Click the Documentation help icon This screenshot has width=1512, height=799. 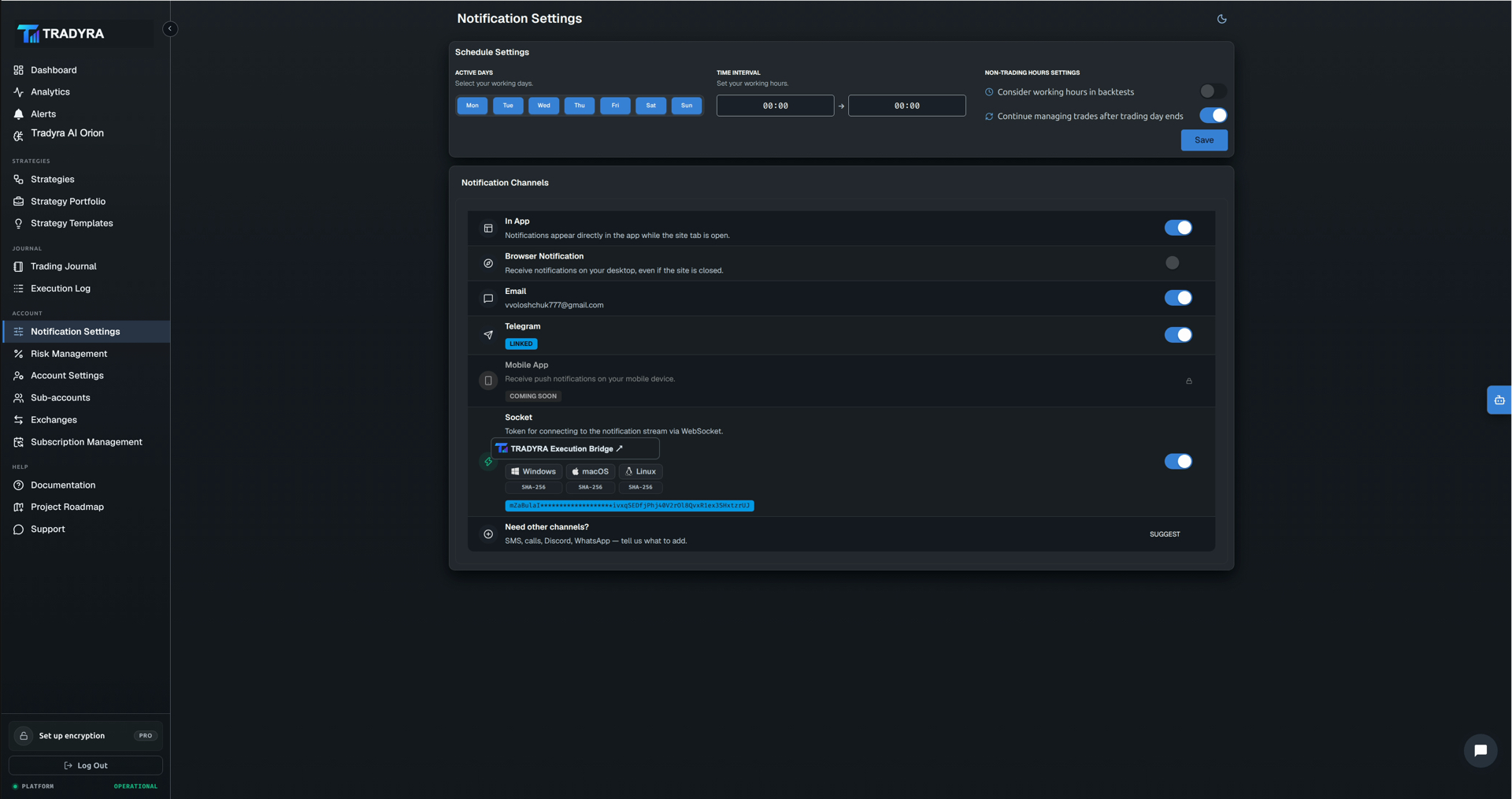pyautogui.click(x=19, y=485)
